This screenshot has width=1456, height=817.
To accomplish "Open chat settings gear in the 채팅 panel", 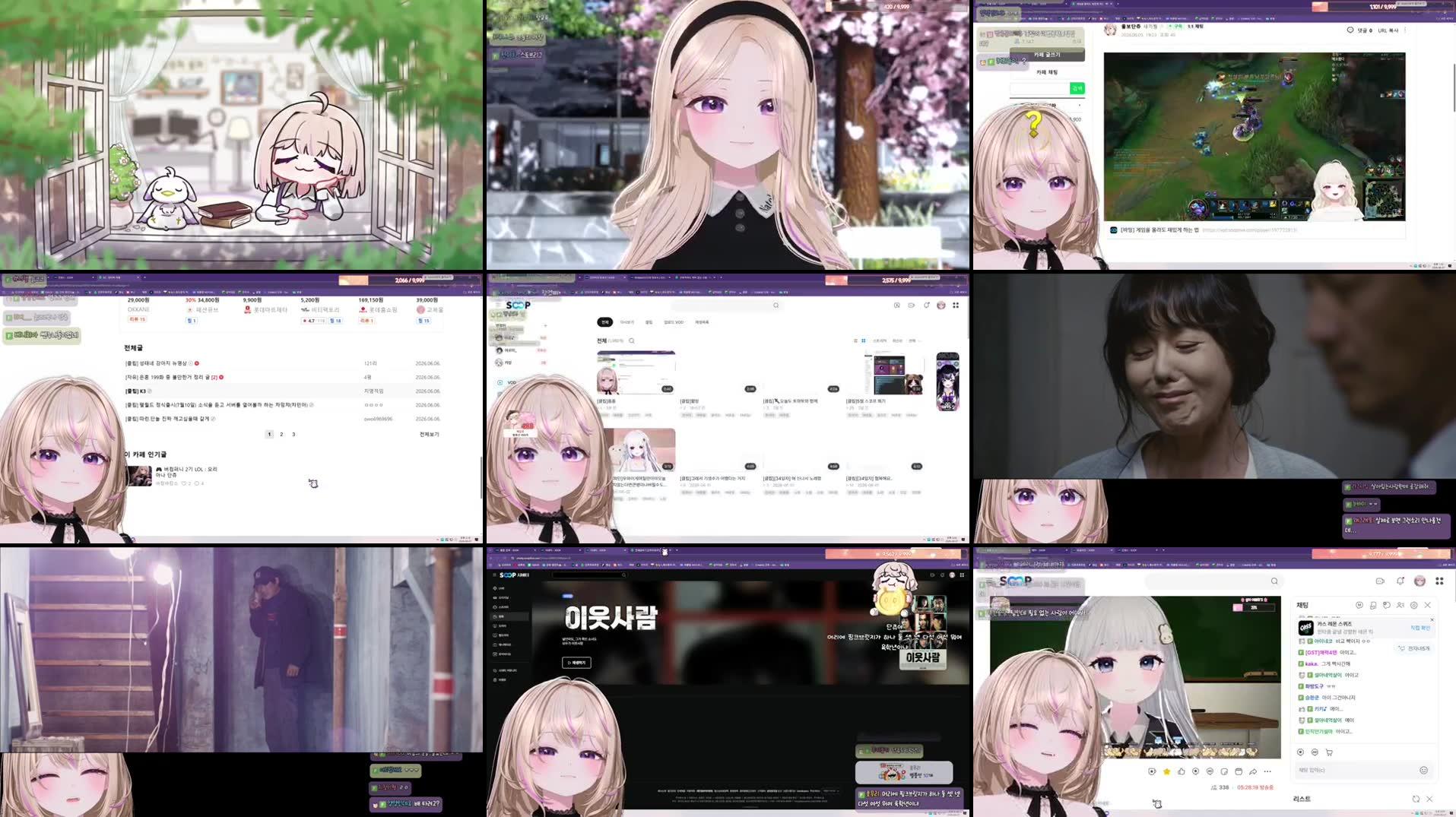I will (1413, 606).
